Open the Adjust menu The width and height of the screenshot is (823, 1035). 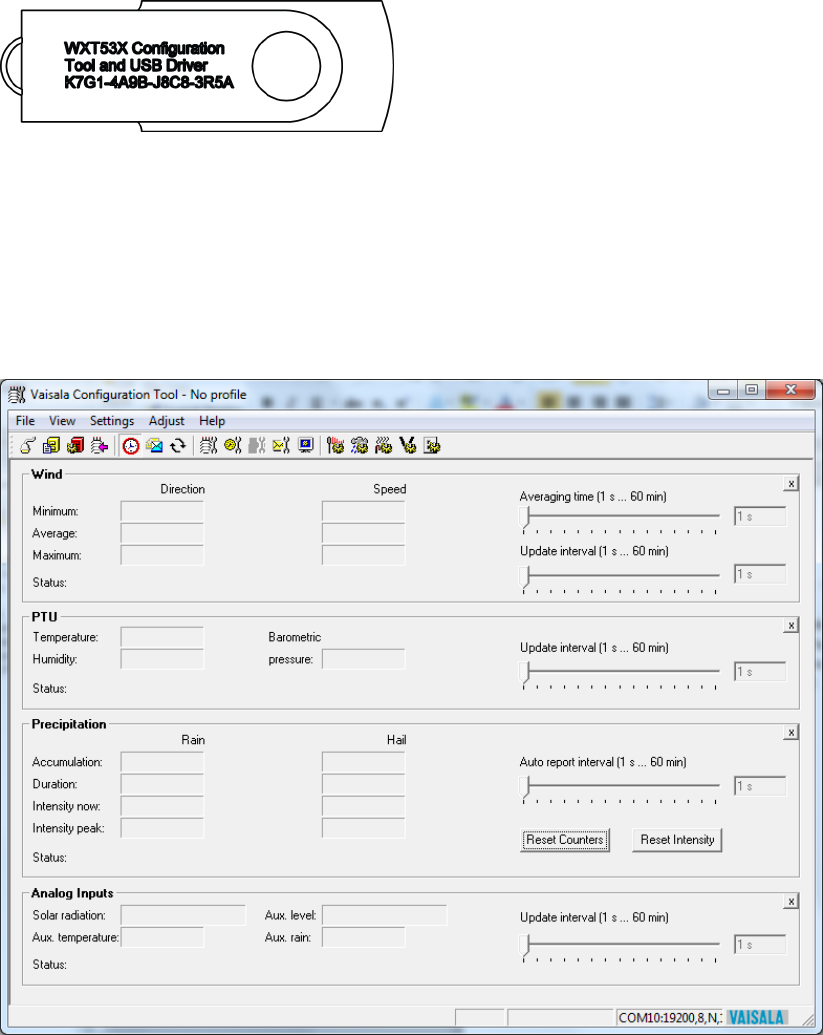(166, 420)
